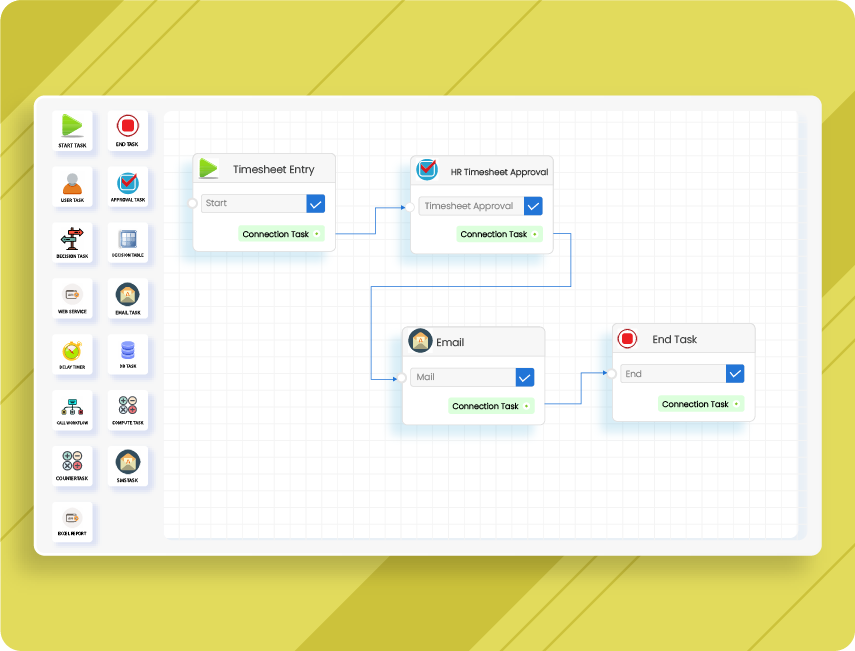This screenshot has height=651, width=855.
Task: Pick the Decision Task icon
Action: click(x=73, y=240)
